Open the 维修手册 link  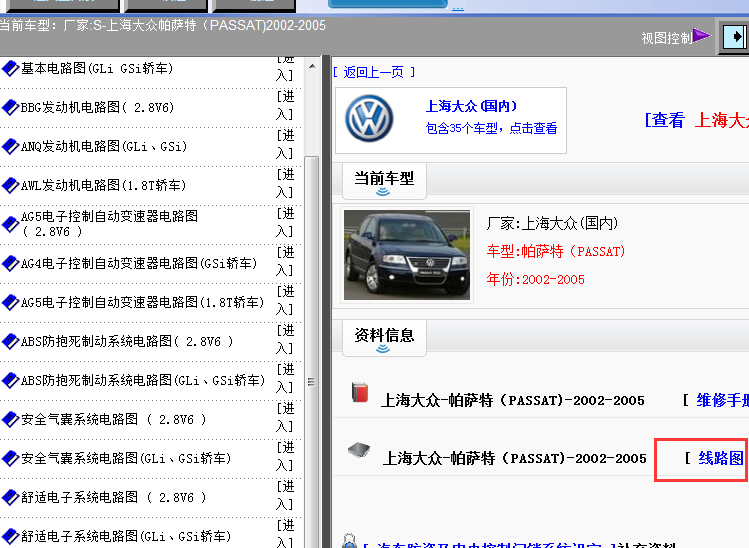point(722,400)
